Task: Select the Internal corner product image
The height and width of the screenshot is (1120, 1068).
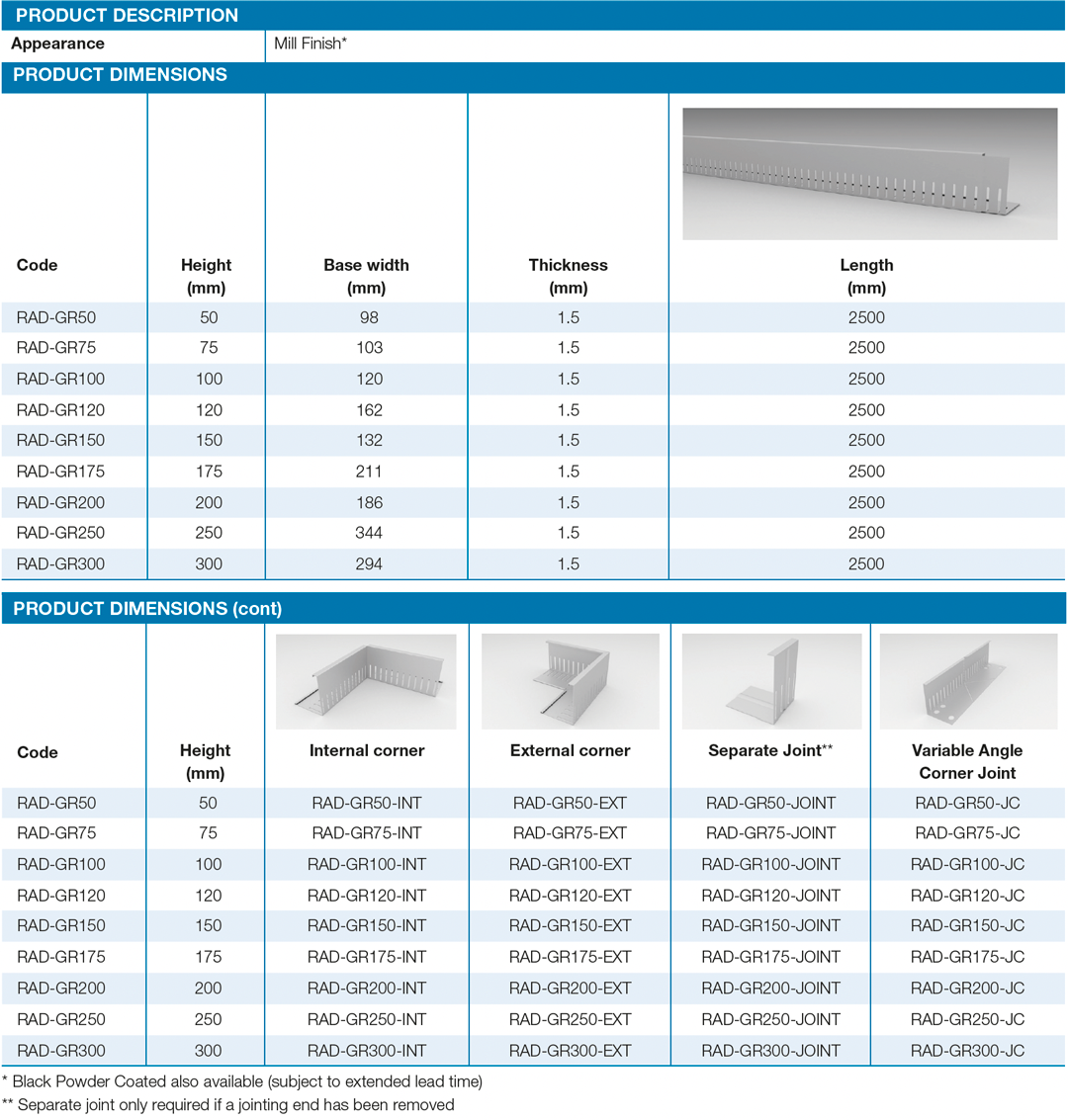Action: click(366, 682)
